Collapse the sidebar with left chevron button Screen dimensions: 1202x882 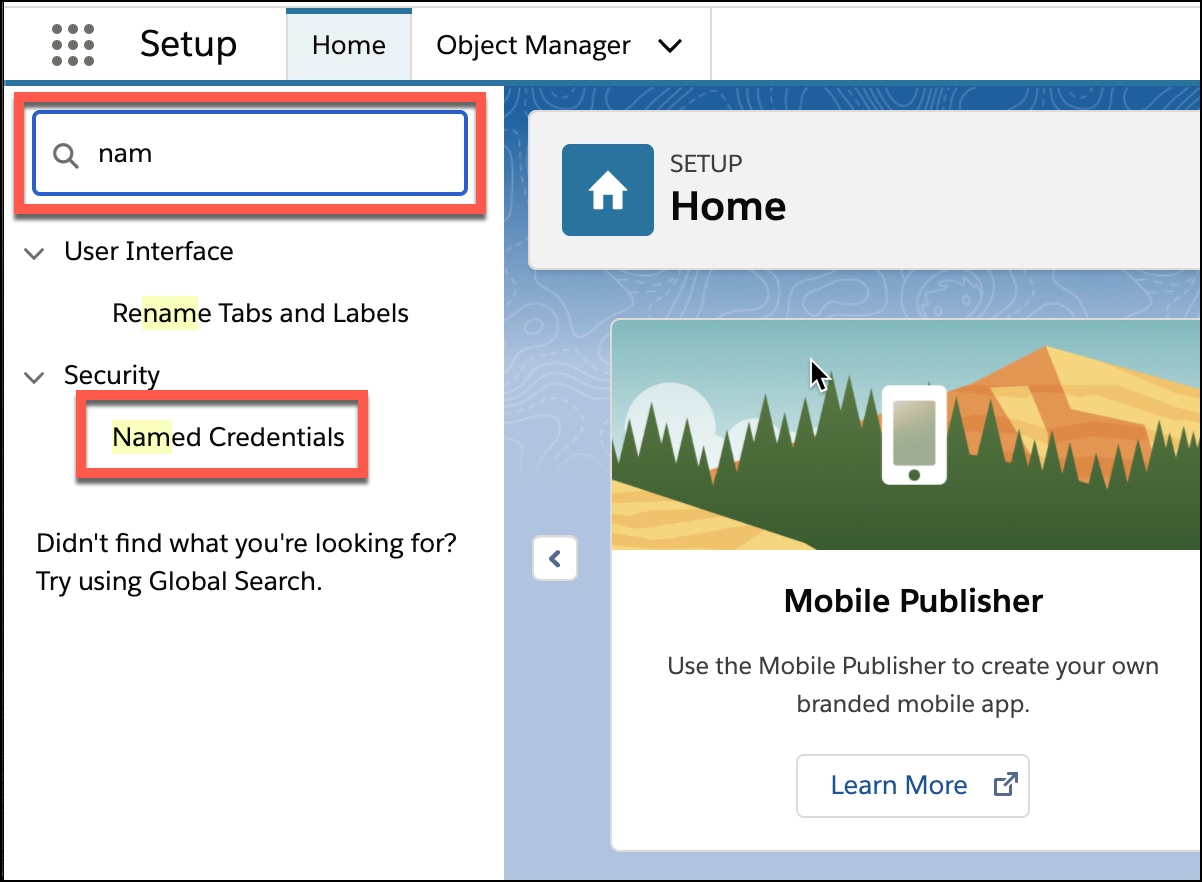(555, 558)
